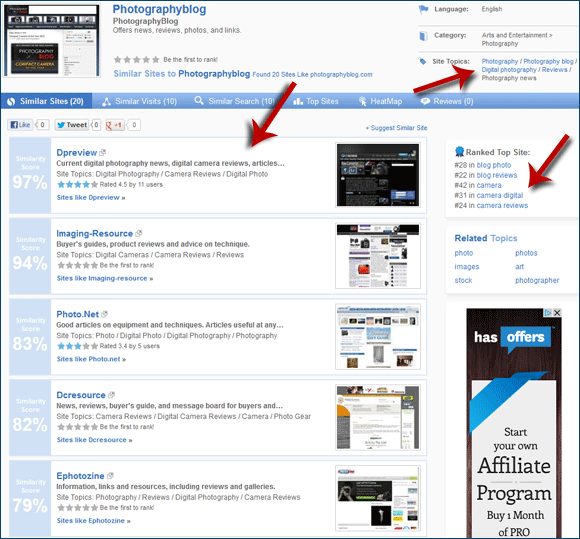The image size is (580, 539).
Task: Open external link icon next to Dpreview
Action: [x=102, y=152]
